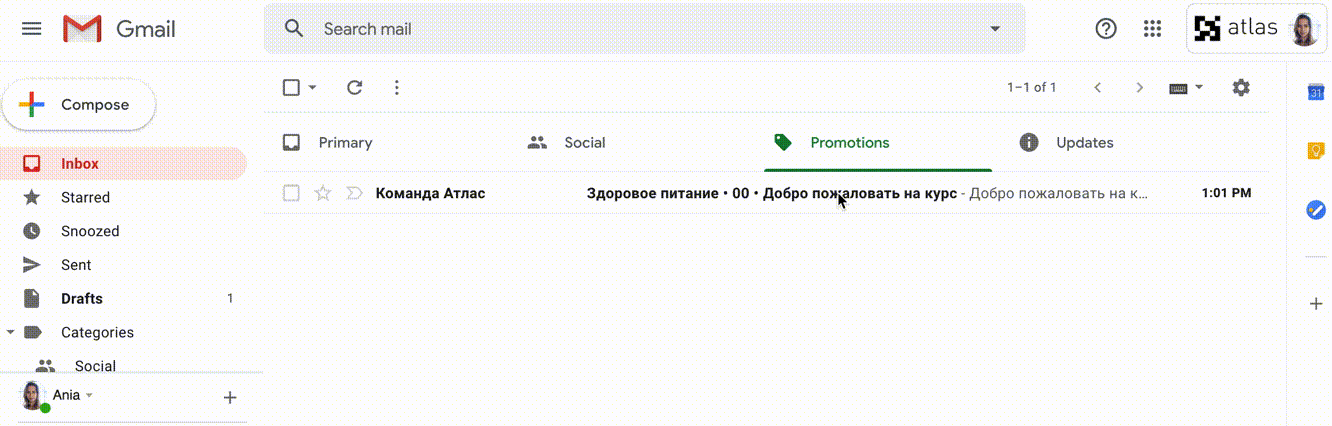
Task: Switch to the Primary tab
Action: [345, 143]
